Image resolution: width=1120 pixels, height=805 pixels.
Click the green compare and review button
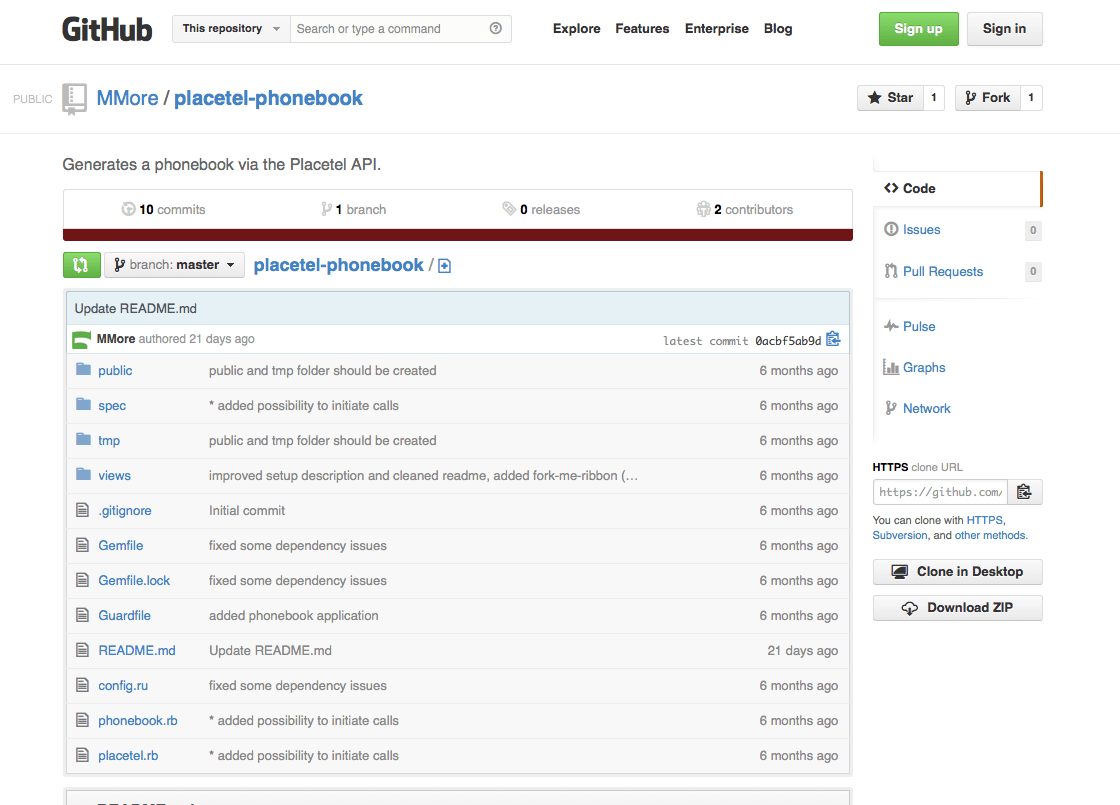[x=81, y=265]
